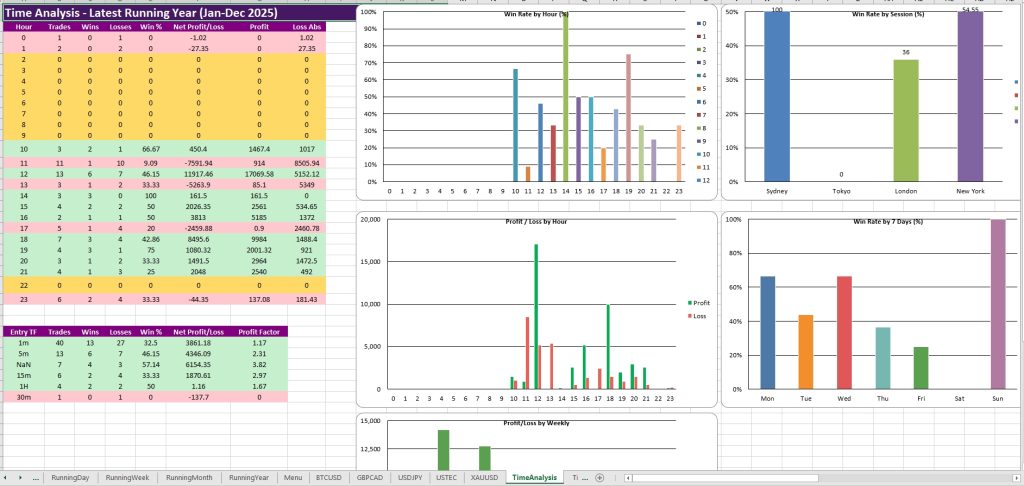The height and width of the screenshot is (486, 1024).
Task: Click the horizontal scrollbar left arrow
Action: (x=628, y=478)
